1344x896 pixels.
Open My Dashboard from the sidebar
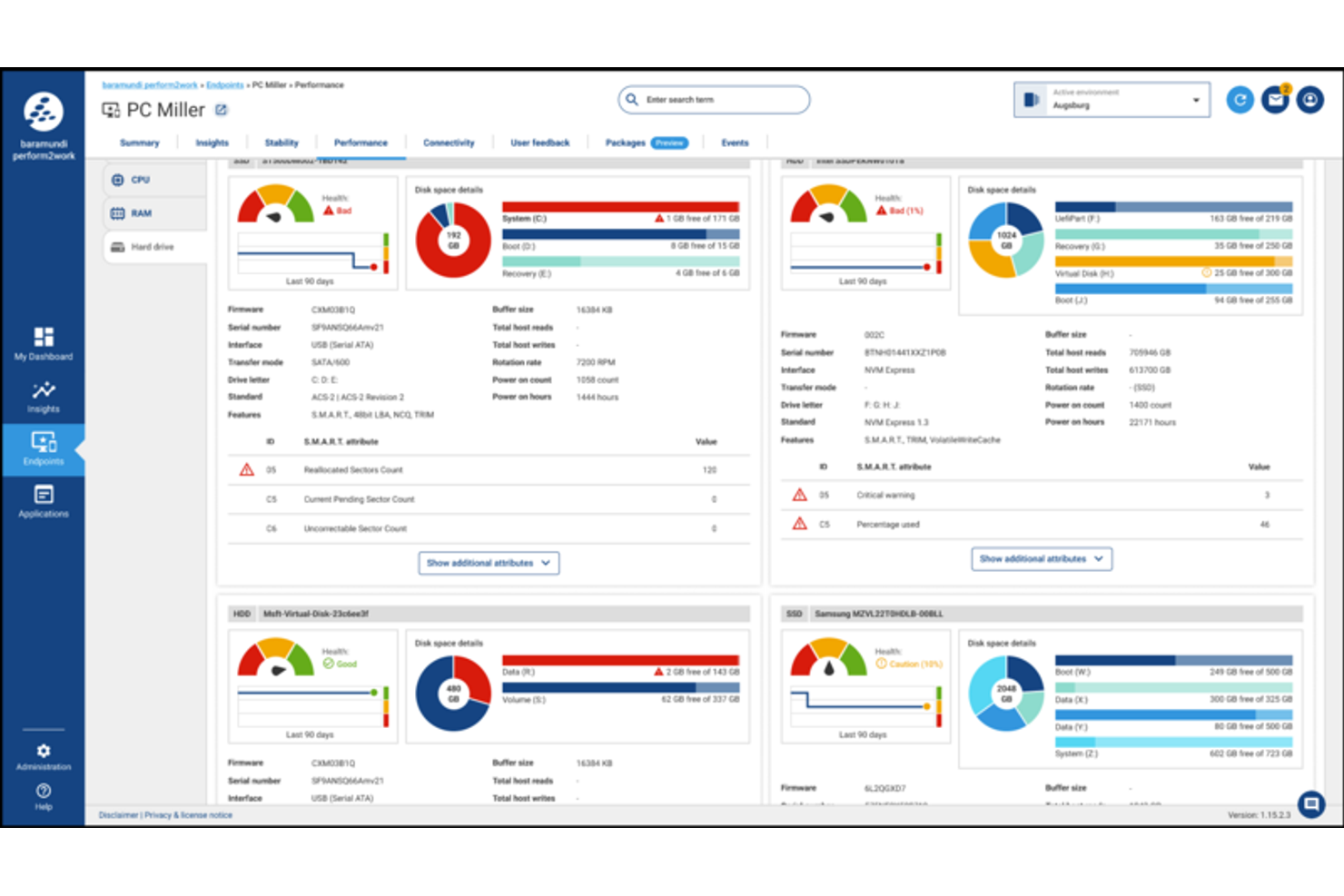click(x=43, y=343)
